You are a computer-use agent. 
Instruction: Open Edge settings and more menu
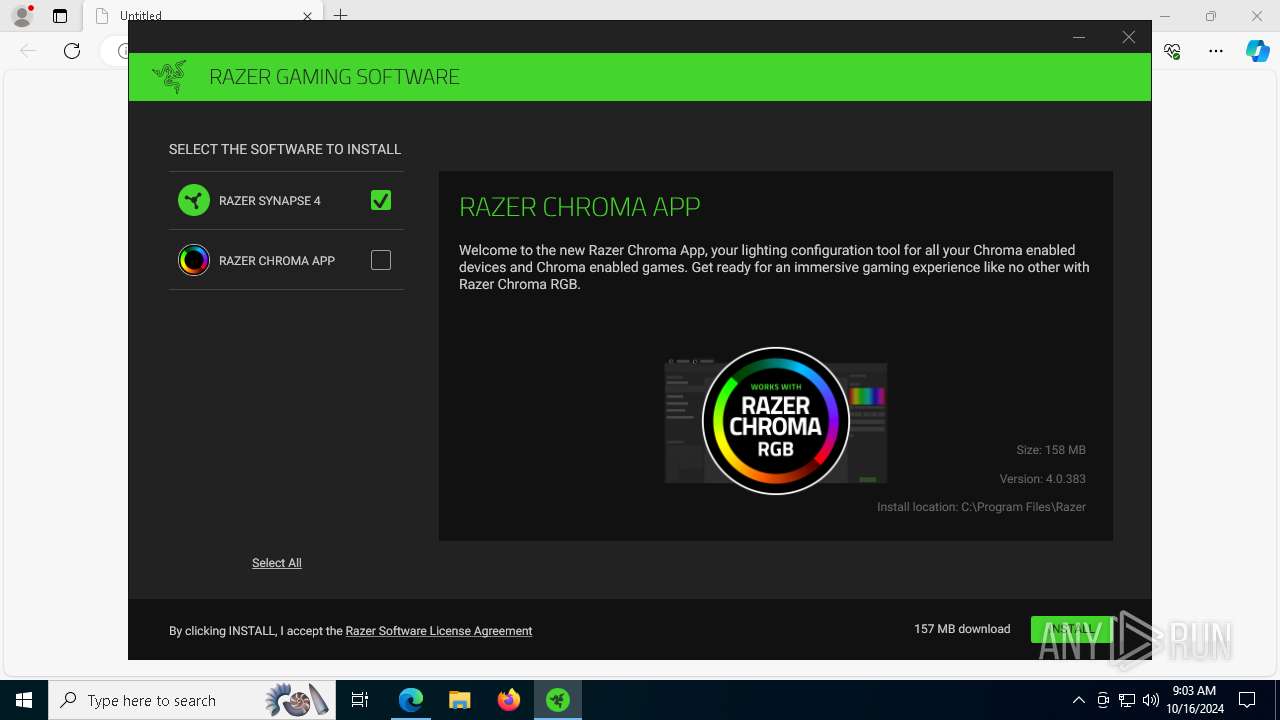(1216, 51)
